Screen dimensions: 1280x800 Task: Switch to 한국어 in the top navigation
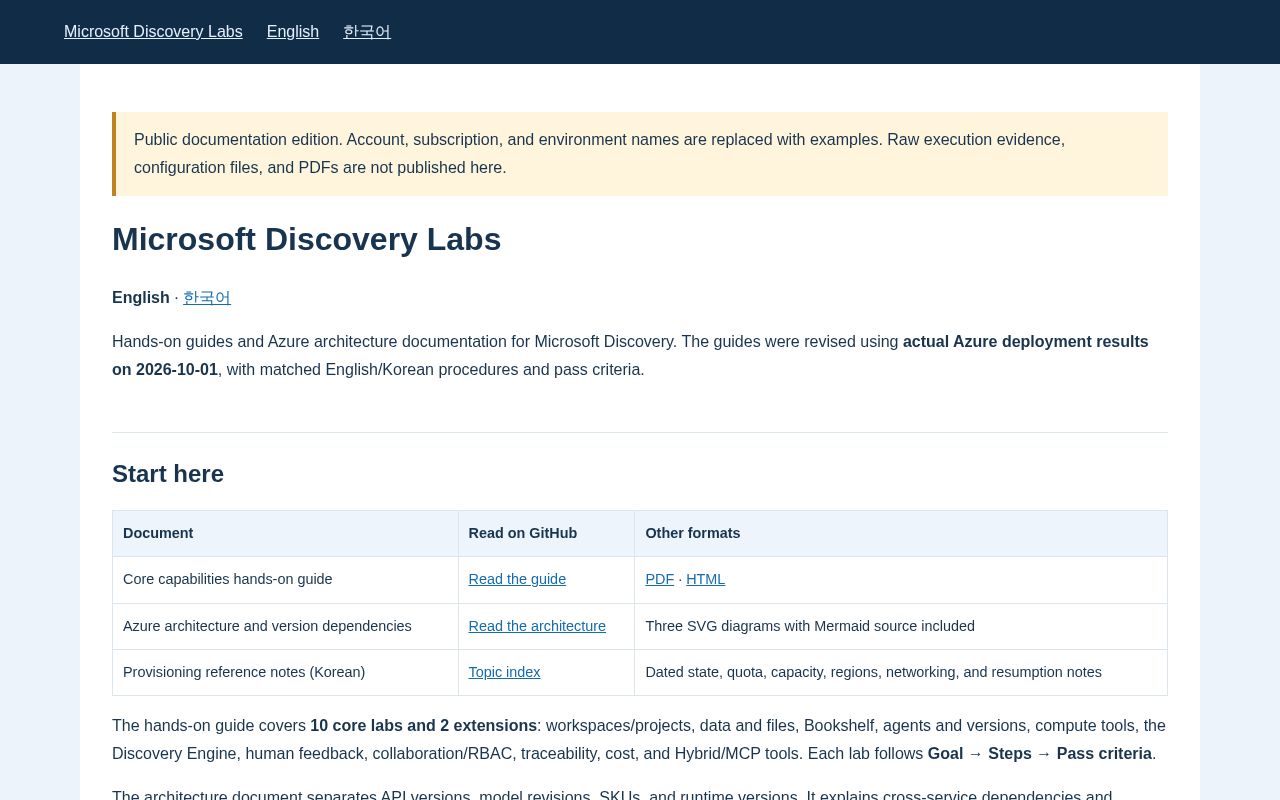coord(367,32)
